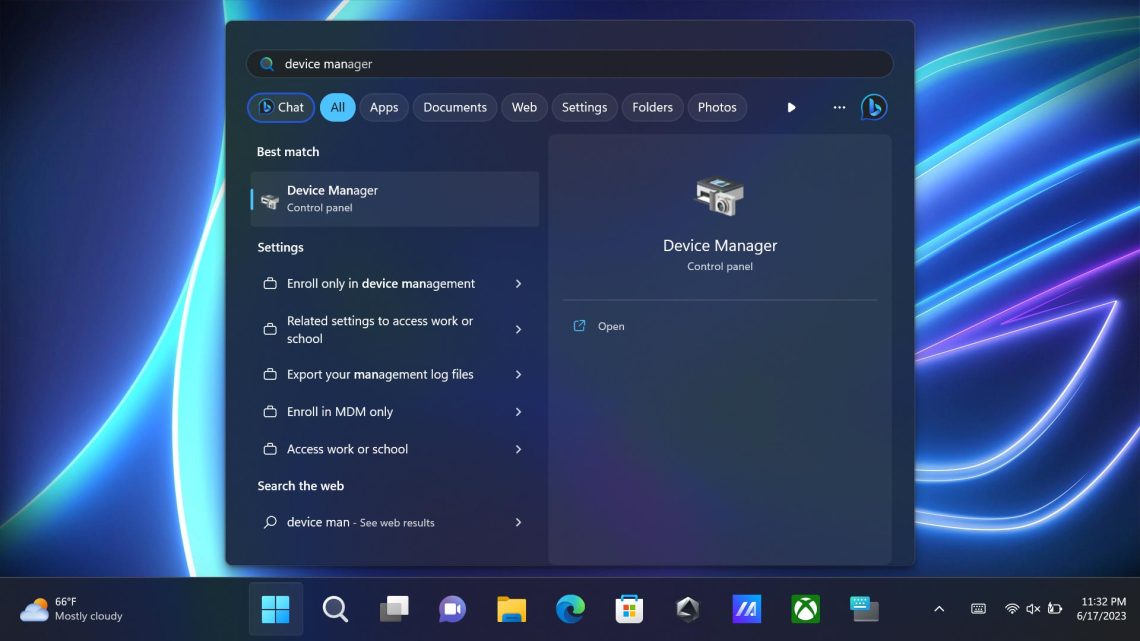Open Access work or school setting
Screen dimensions: 1140x641
click(395, 449)
